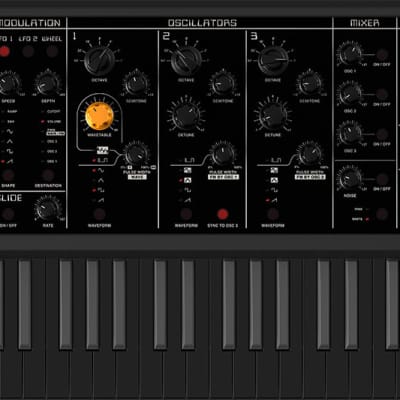Select the sawtooth LFO shape icon
This screenshot has height=400, width=400.
(x=10, y=161)
